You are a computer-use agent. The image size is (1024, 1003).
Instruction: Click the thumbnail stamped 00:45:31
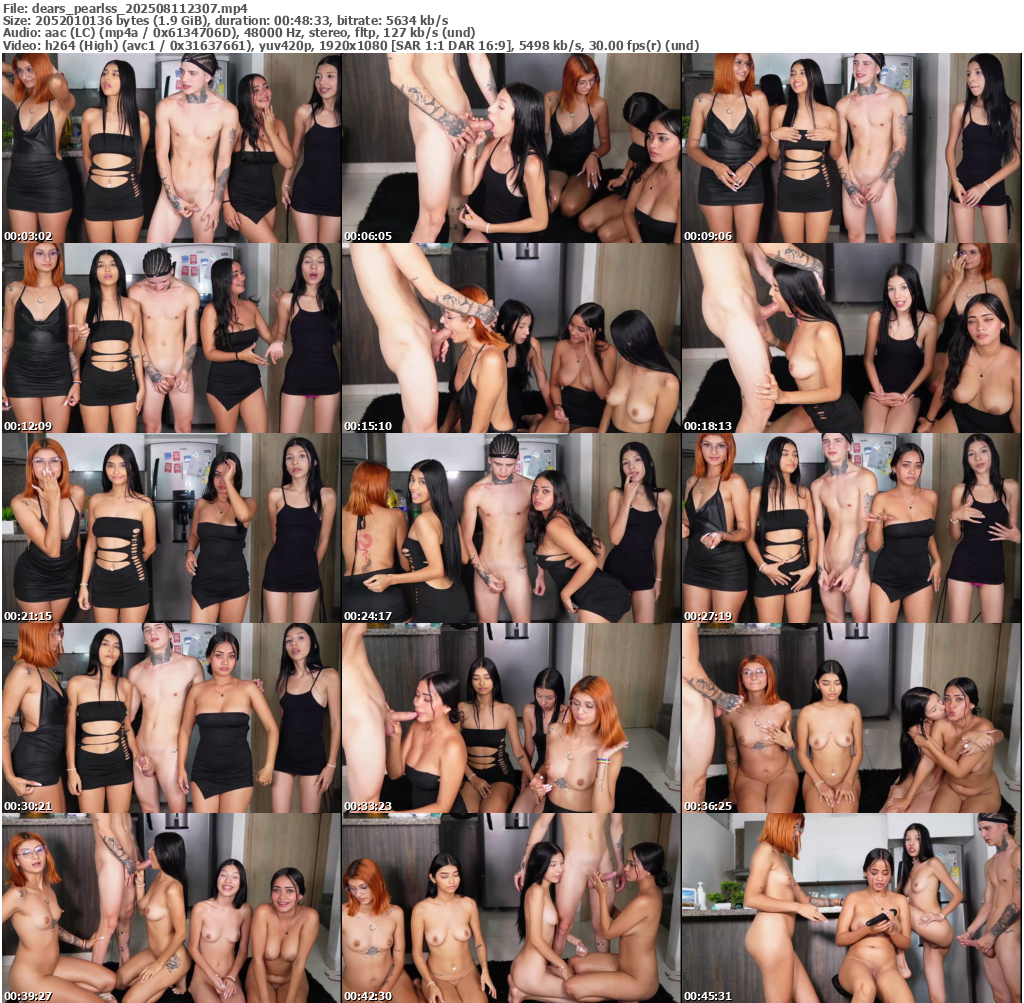pyautogui.click(x=852, y=908)
